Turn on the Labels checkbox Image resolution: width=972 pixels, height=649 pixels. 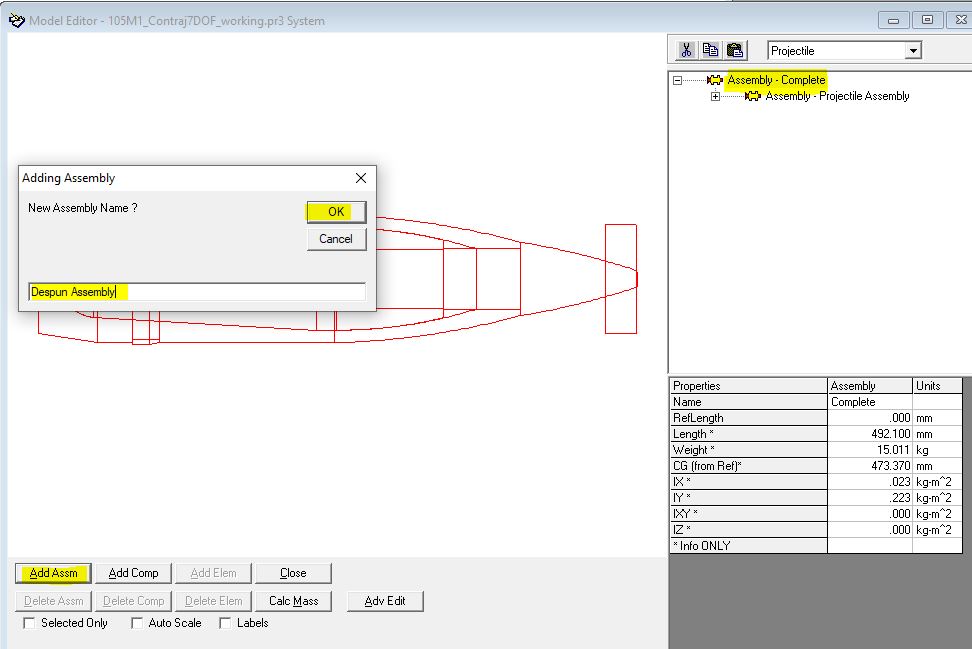[x=225, y=623]
